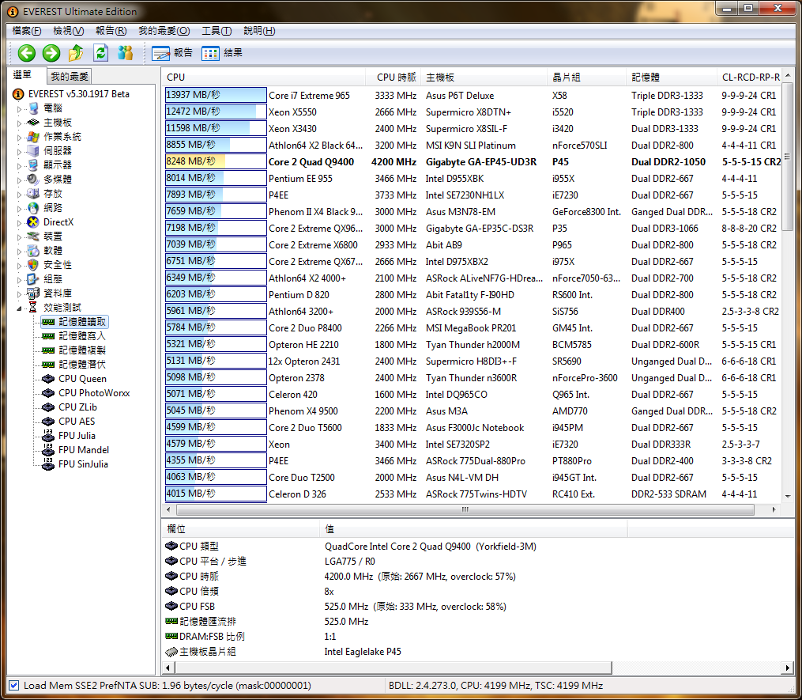
Task: Select the CPU AES benchmark
Action: 77,421
